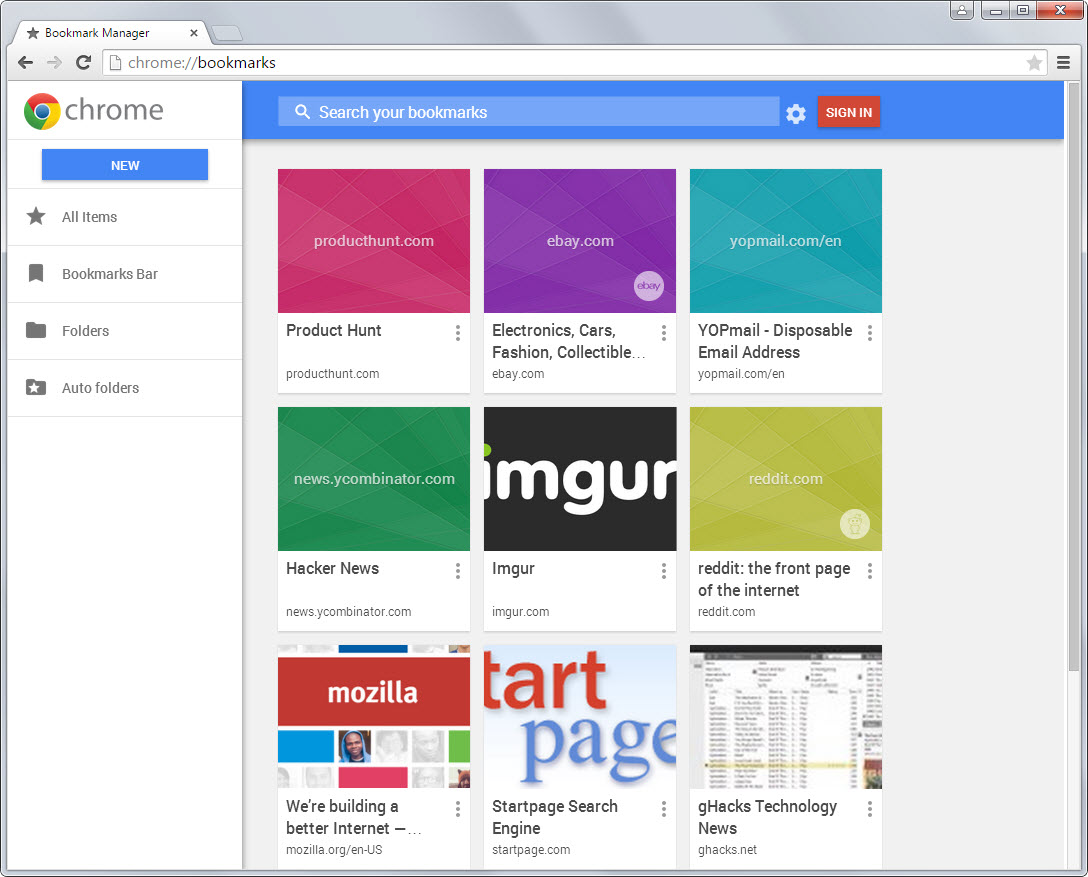Open a new tab with the blank tab button
The image size is (1088, 877).
226,33
